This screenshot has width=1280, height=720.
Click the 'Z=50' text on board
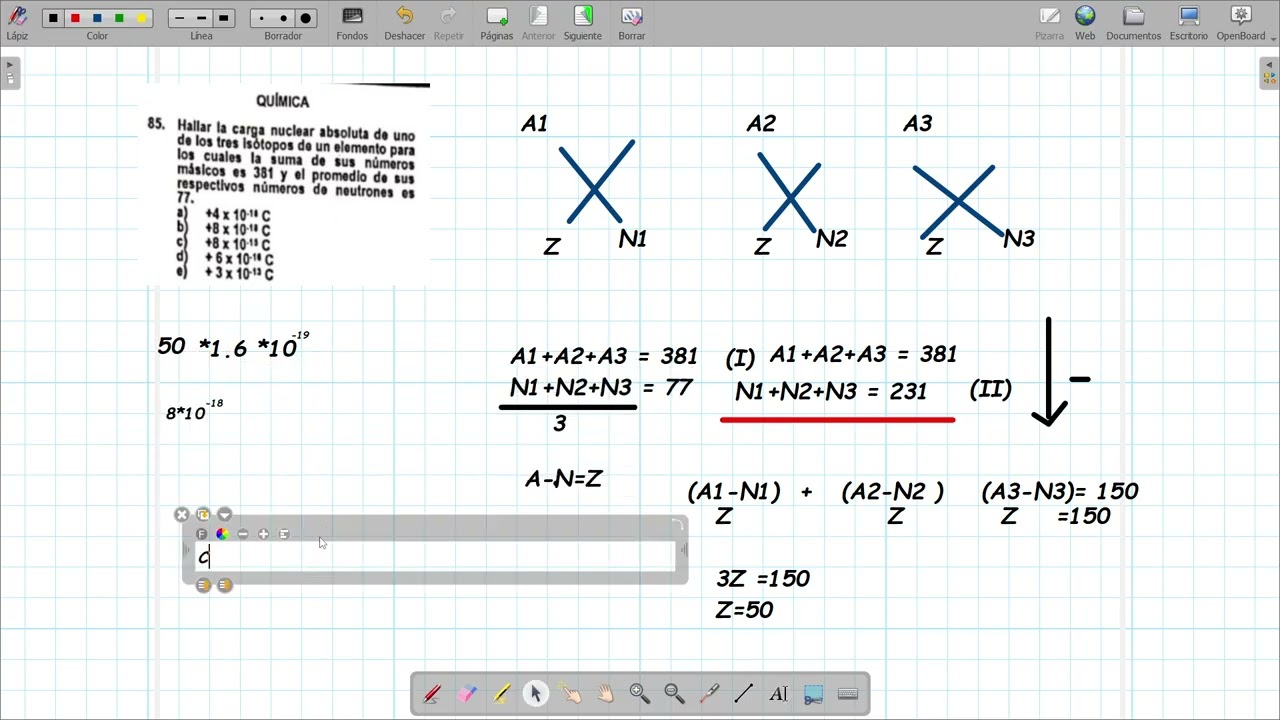[x=745, y=610]
